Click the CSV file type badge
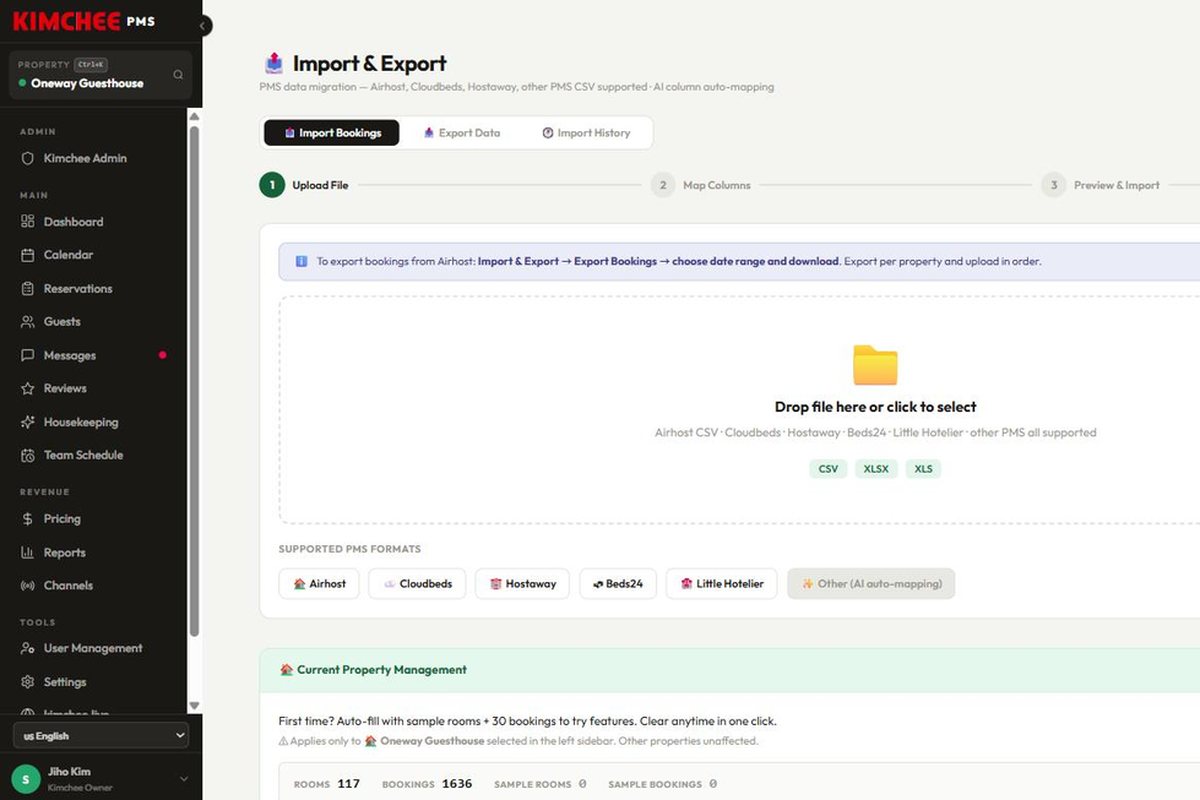This screenshot has height=800, width=1200. coord(828,469)
